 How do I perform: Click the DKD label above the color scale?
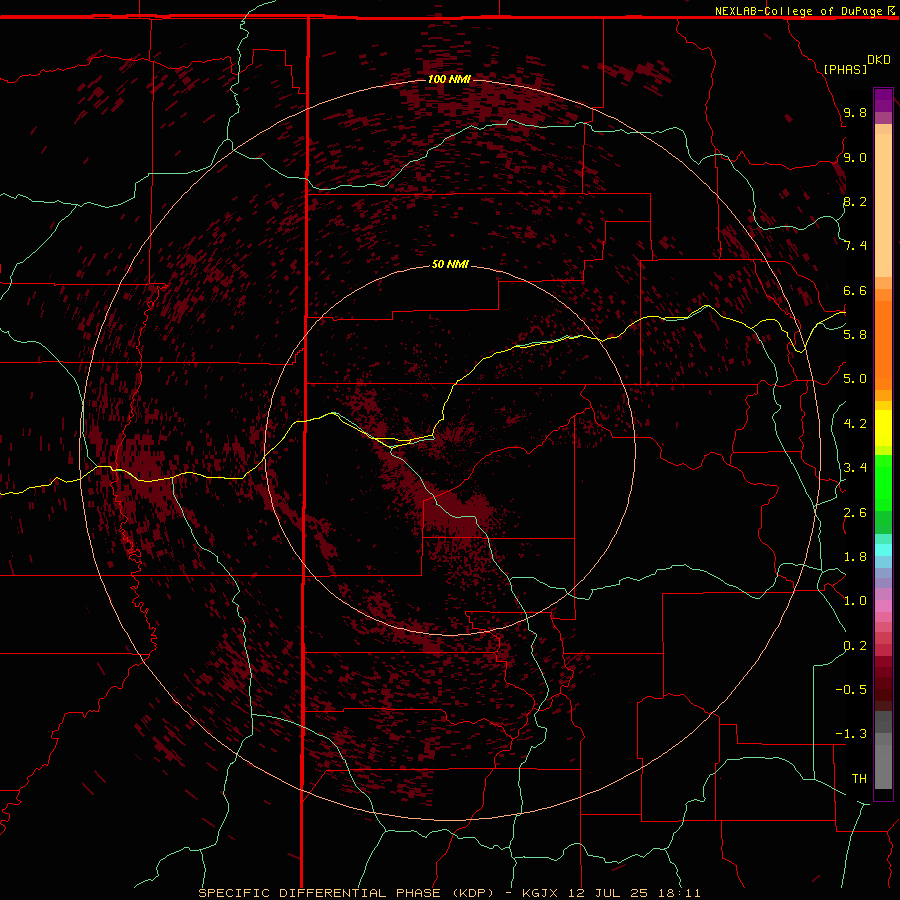pos(879,60)
